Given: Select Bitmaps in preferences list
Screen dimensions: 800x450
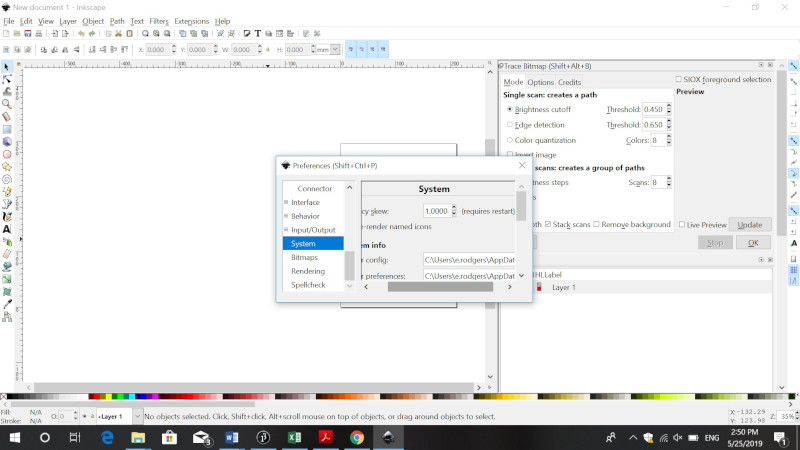Looking at the screenshot, I should 305,258.
